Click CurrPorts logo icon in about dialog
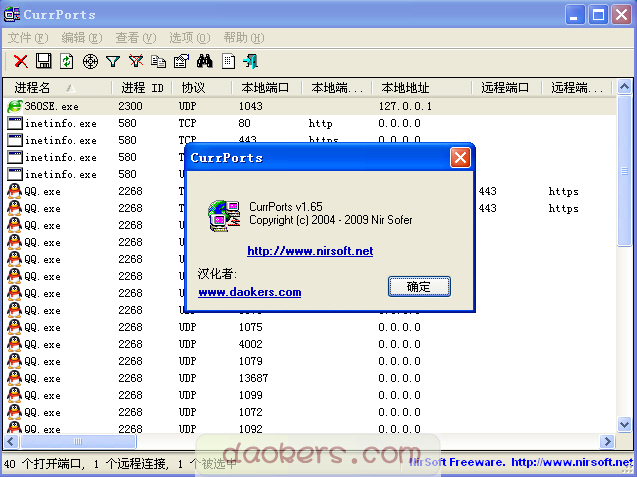This screenshot has width=637, height=477. coord(224,216)
